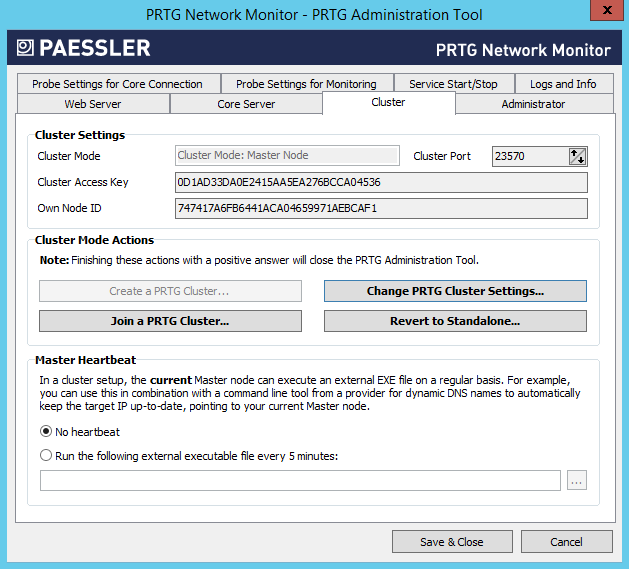The height and width of the screenshot is (569, 629).
Task: Click the Paessler logo in header
Action: tap(84, 48)
